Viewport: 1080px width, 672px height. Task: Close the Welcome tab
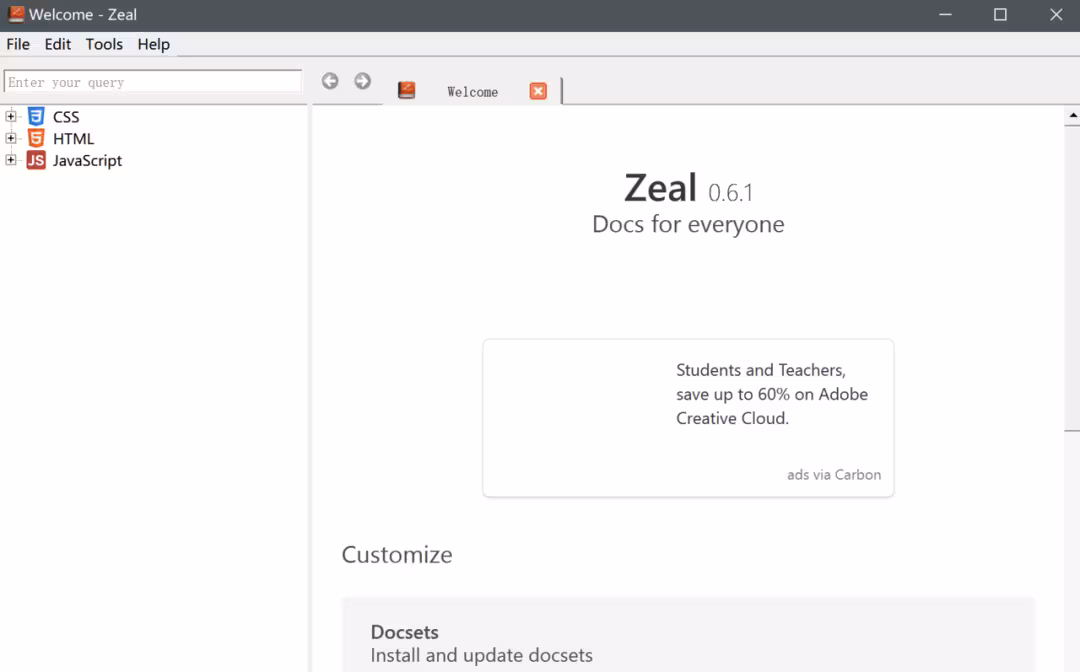click(x=538, y=91)
